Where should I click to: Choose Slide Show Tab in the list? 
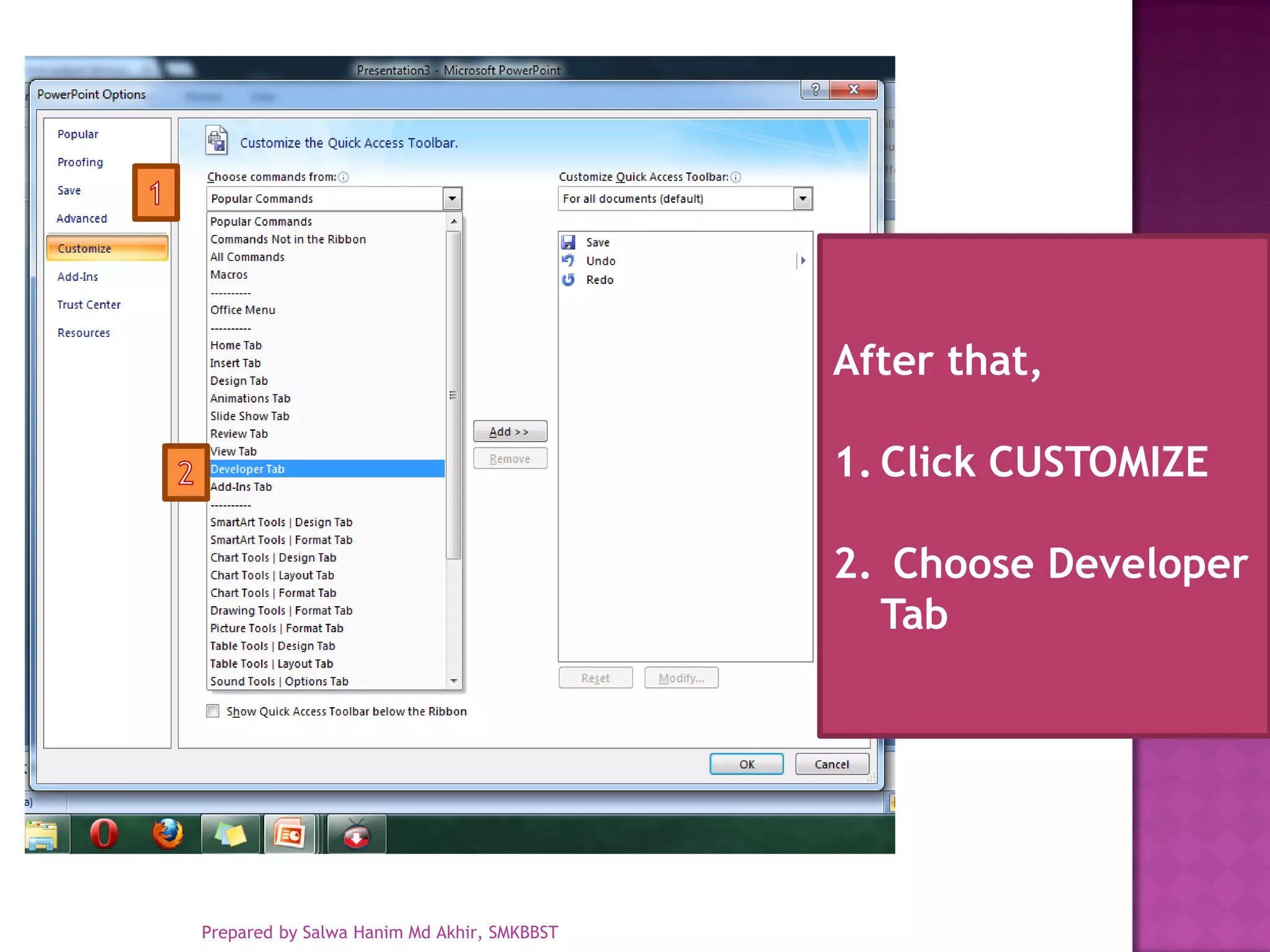327,416
